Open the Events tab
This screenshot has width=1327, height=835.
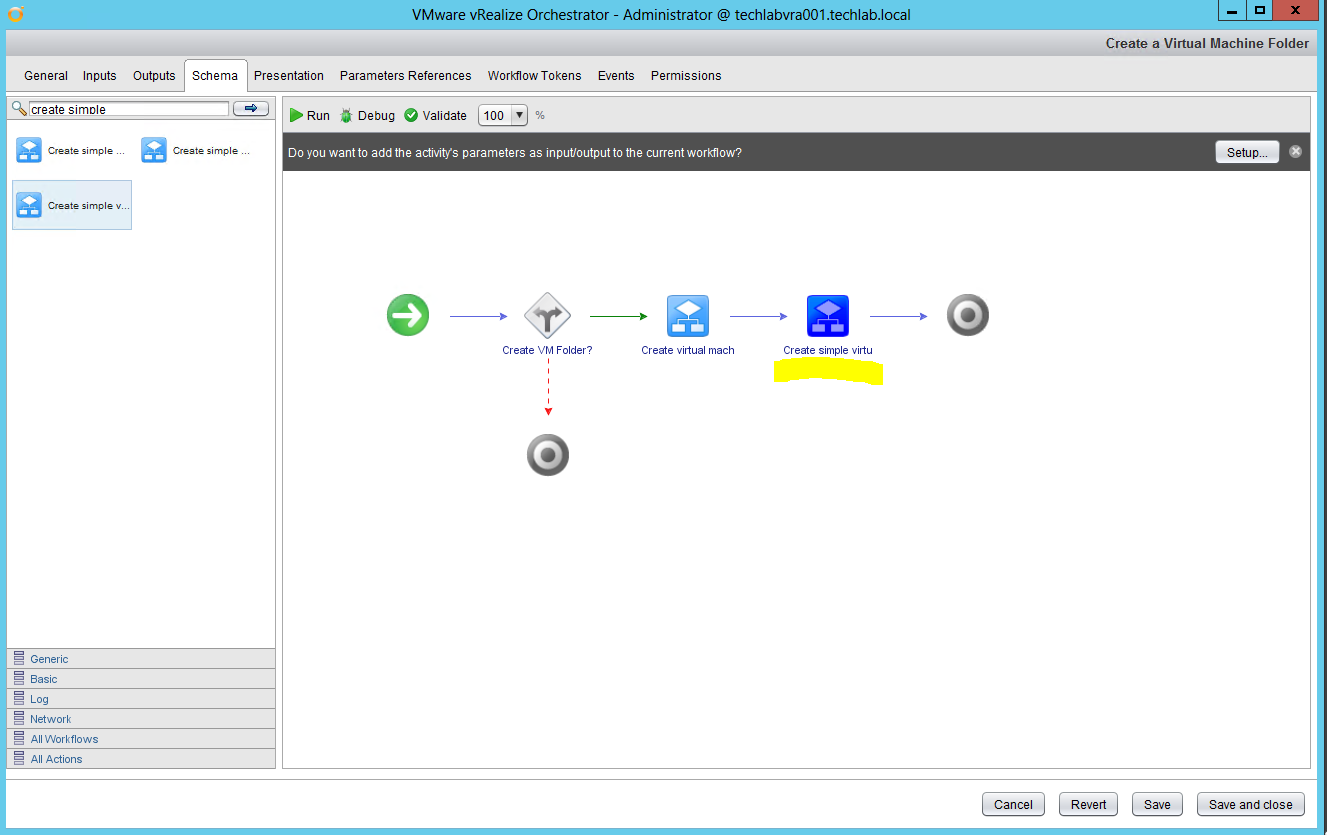point(616,76)
